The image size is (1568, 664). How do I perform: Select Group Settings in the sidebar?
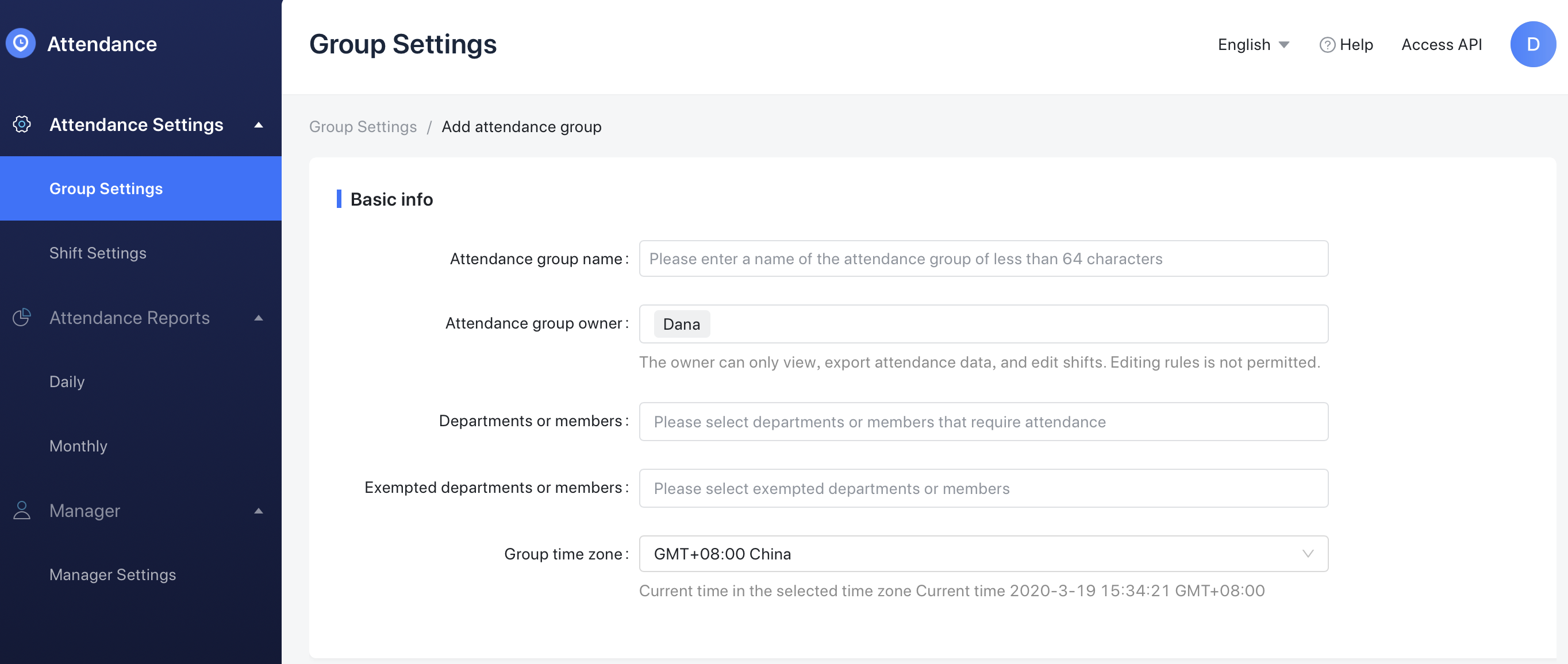tap(106, 189)
